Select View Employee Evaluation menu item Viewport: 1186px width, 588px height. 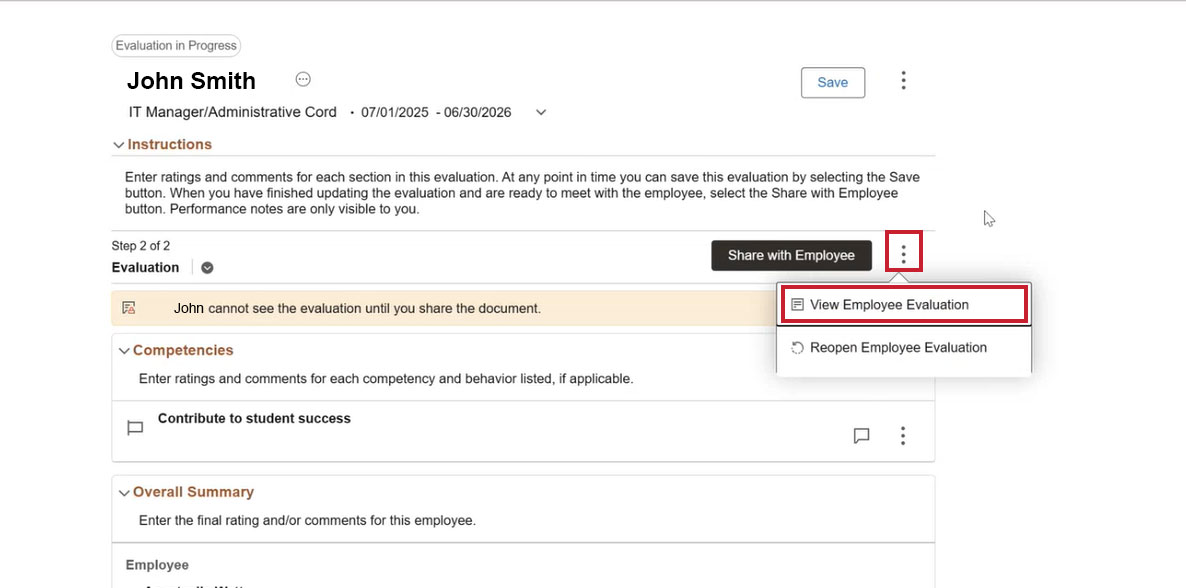904,304
